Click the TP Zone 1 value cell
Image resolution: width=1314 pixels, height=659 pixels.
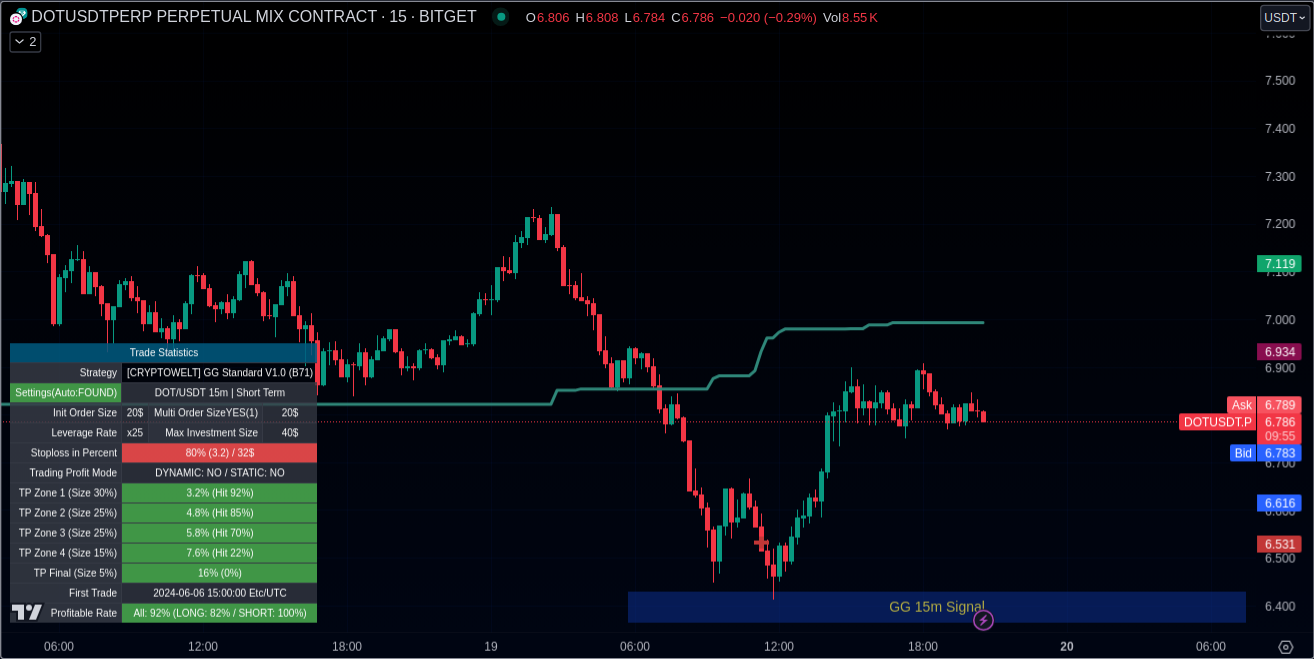click(x=219, y=492)
